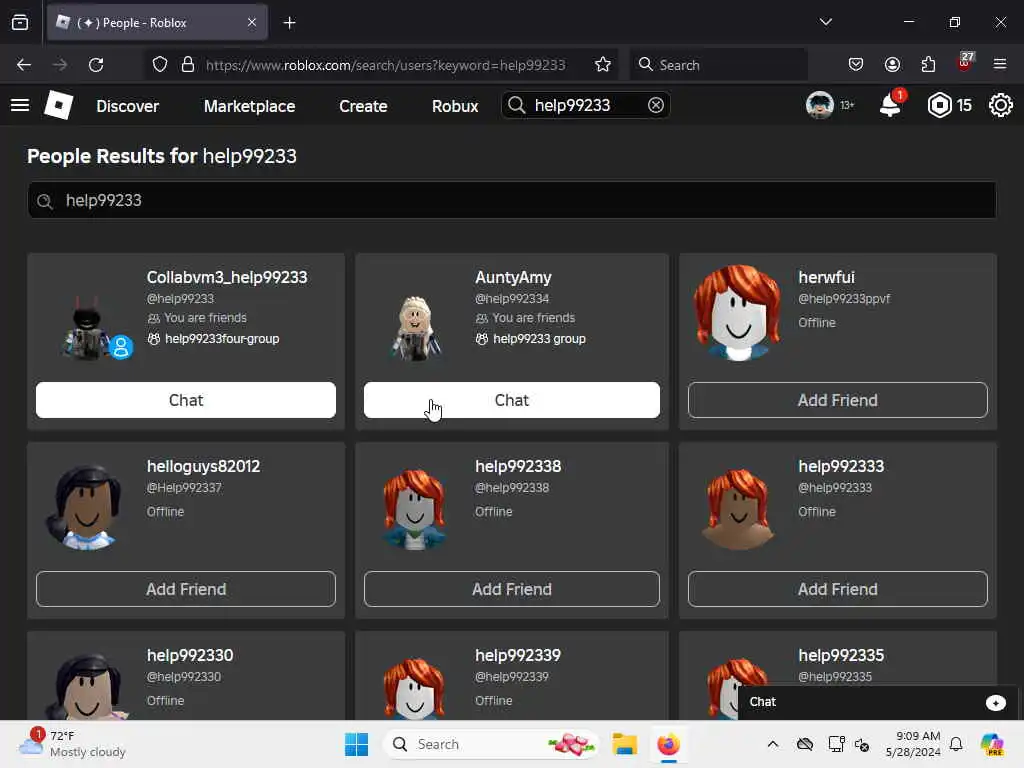Click the magnifier icon in Roblox header search

coord(517,105)
